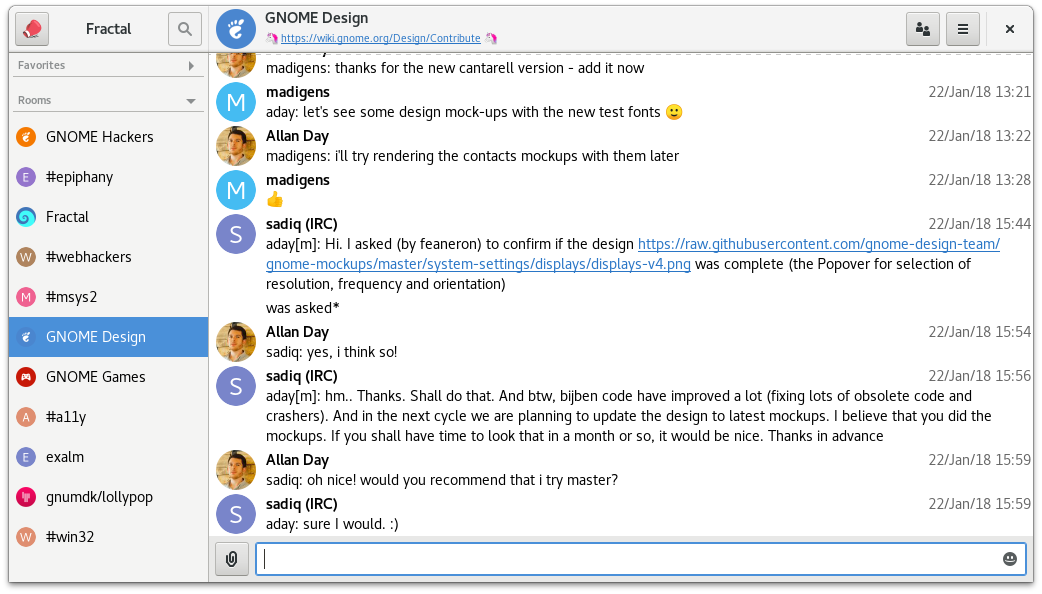
Task: Click the #a11y orange A icon
Action: [26, 417]
